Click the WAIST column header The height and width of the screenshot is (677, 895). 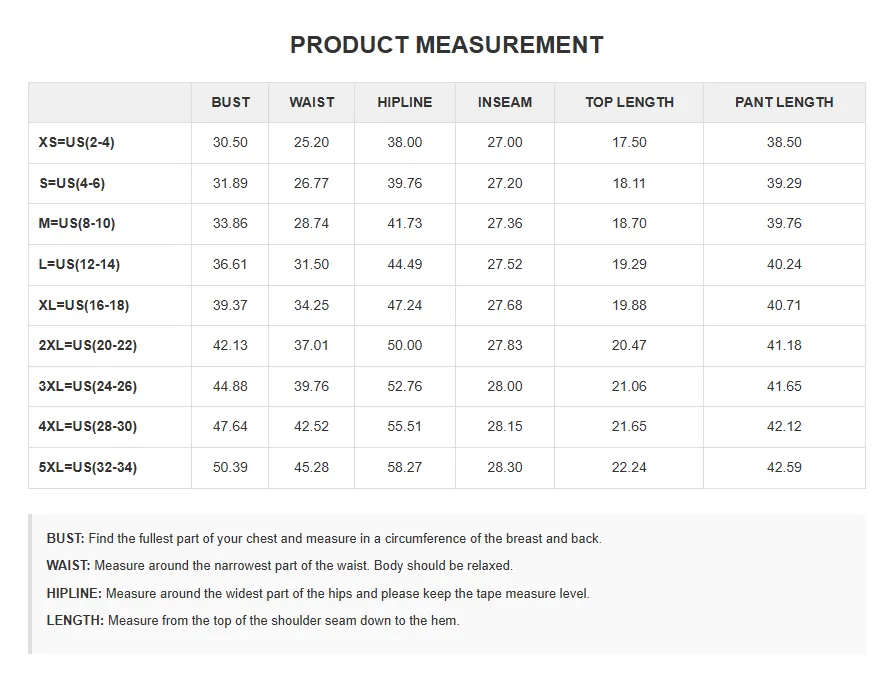pyautogui.click(x=312, y=102)
